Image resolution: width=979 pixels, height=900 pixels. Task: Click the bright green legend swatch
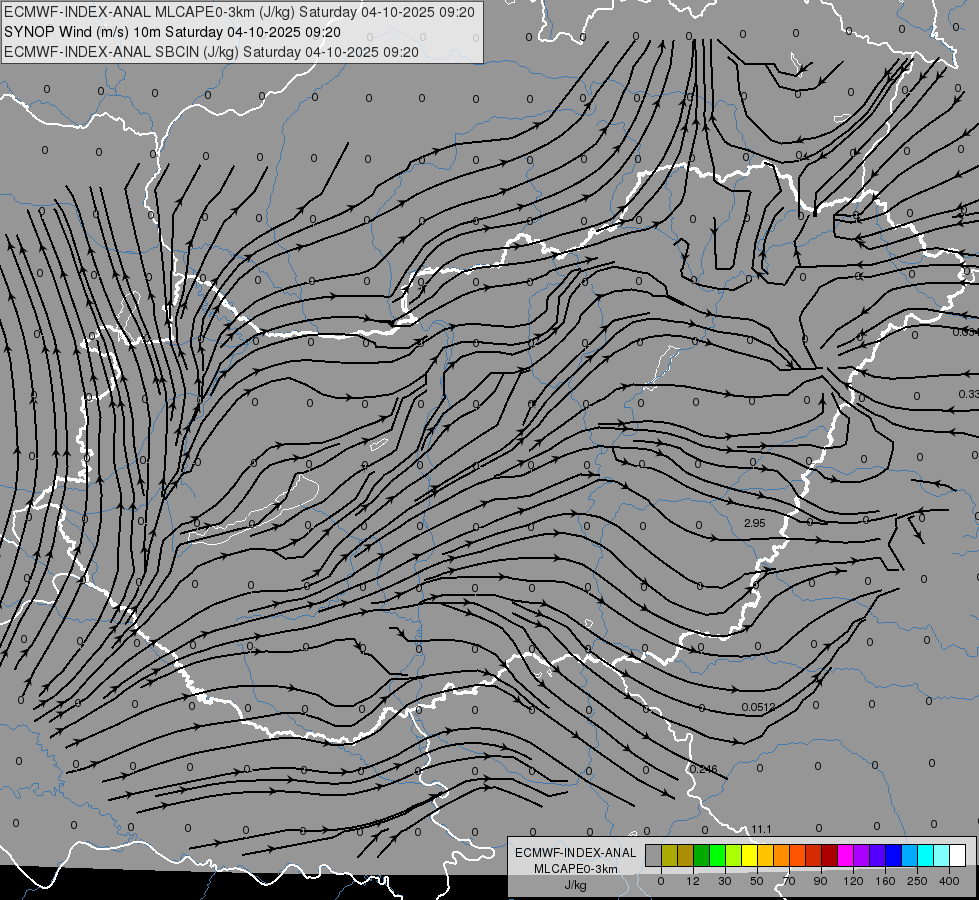(717, 855)
